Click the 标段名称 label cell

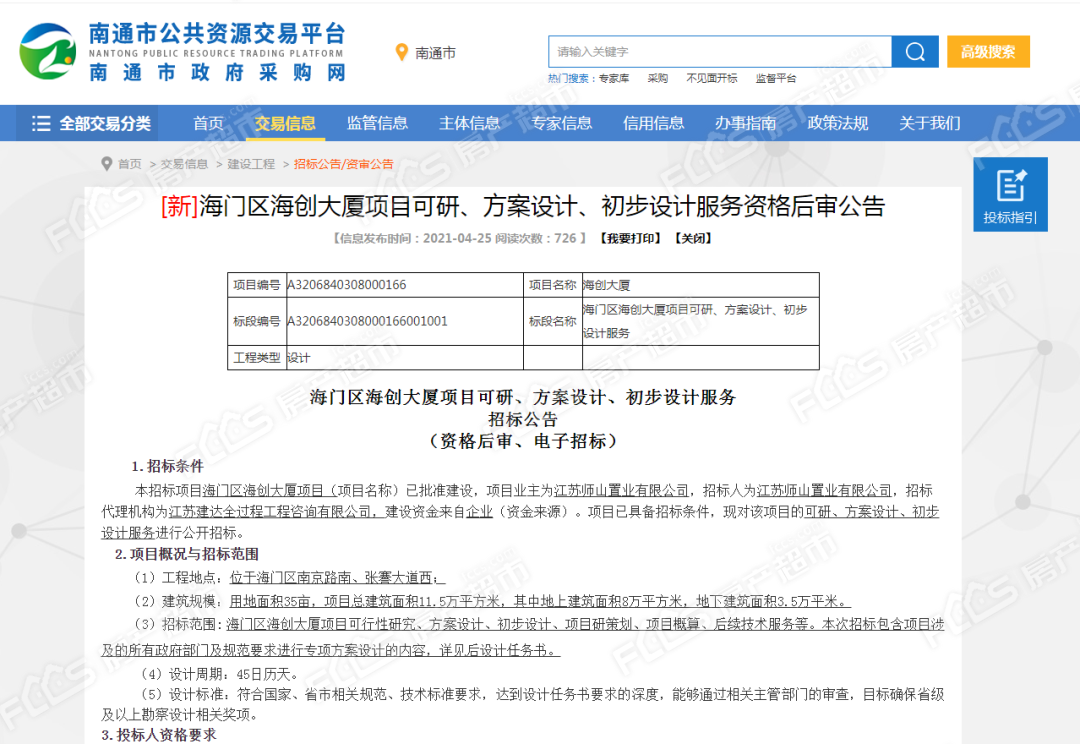552,321
